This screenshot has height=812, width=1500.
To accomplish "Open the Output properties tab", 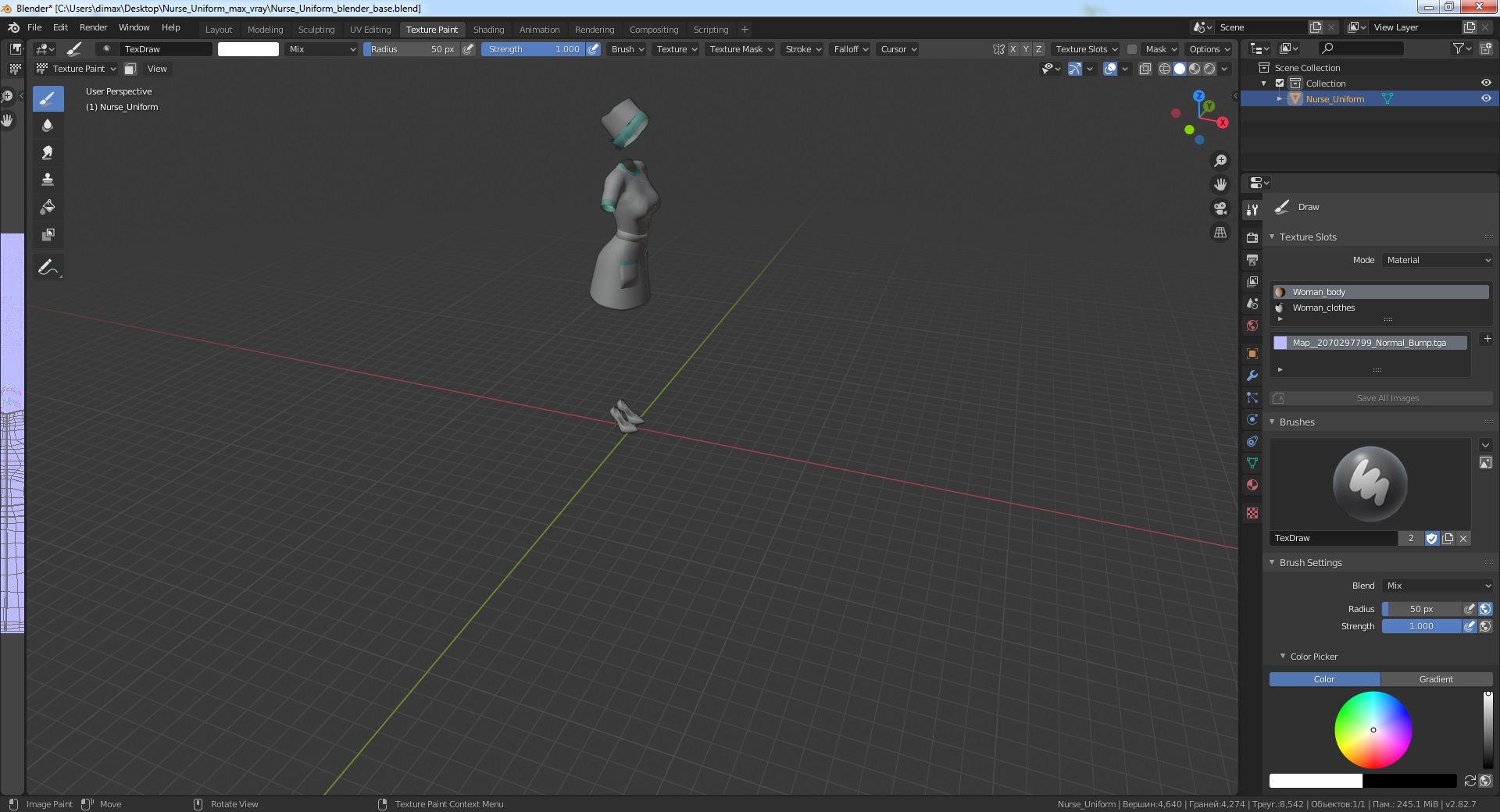I will tap(1252, 259).
